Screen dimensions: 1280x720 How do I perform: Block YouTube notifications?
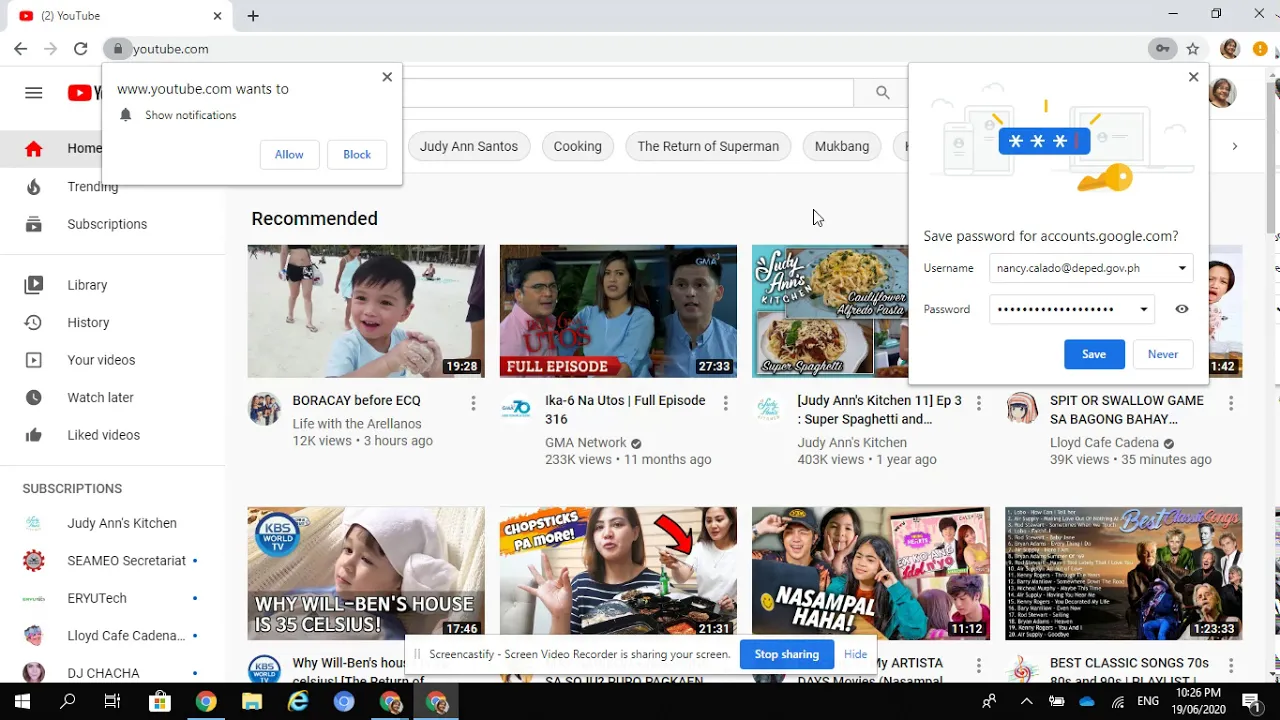pyautogui.click(x=357, y=154)
